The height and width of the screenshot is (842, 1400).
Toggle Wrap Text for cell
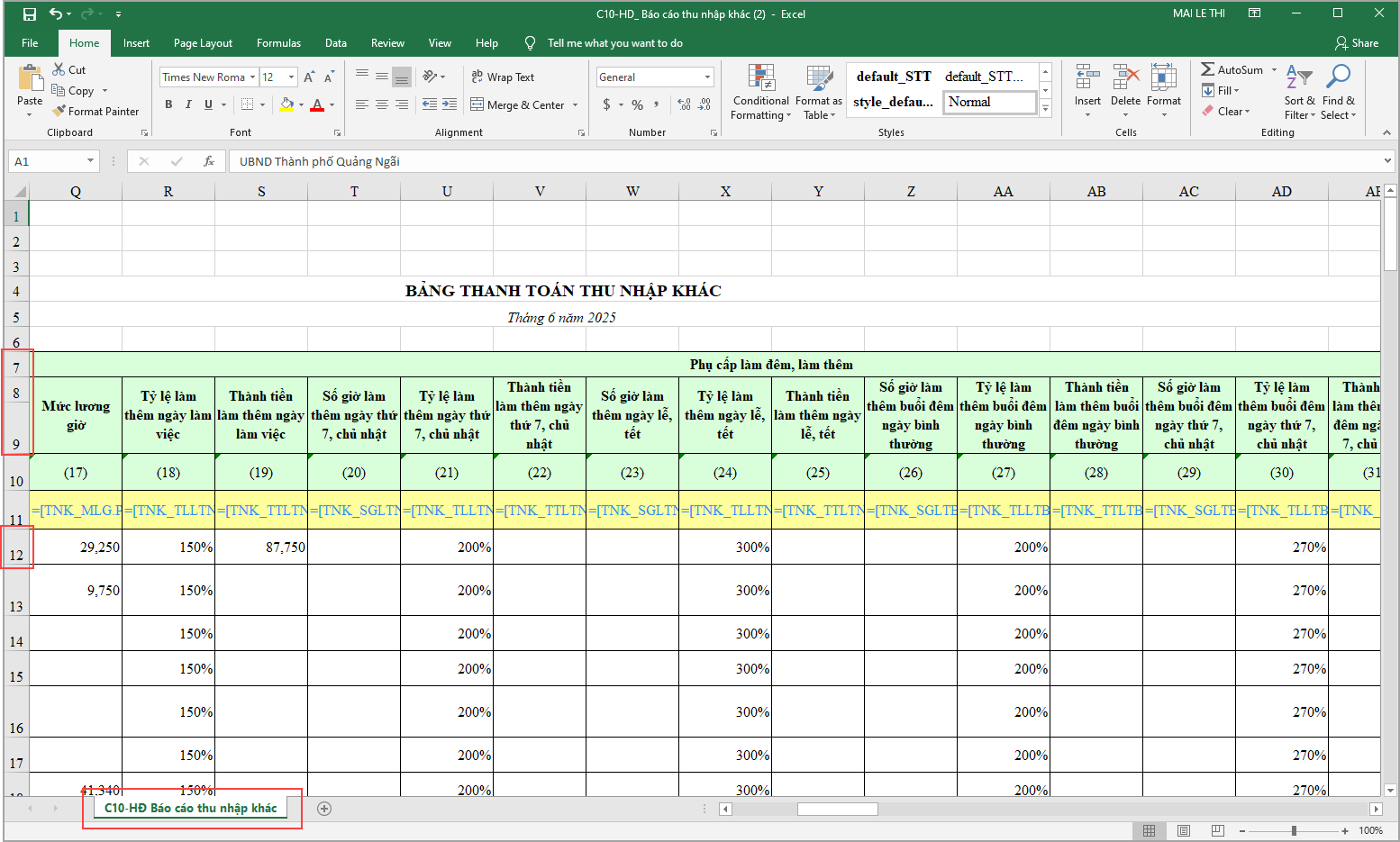coord(503,77)
